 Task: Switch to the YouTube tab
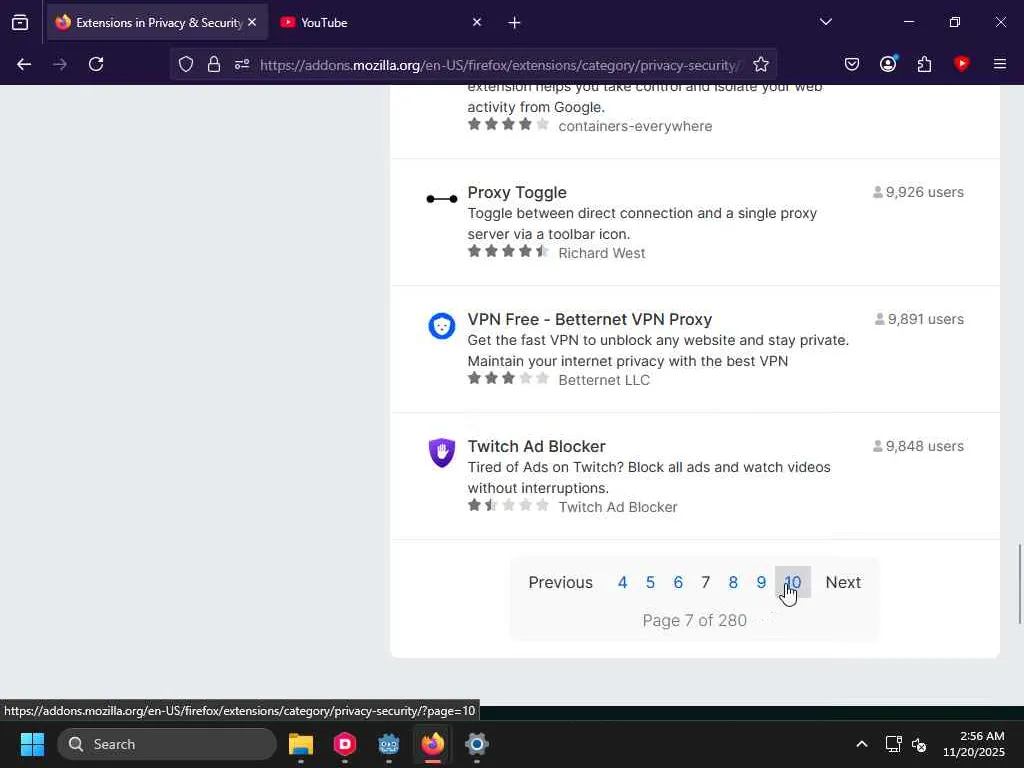coord(381,22)
